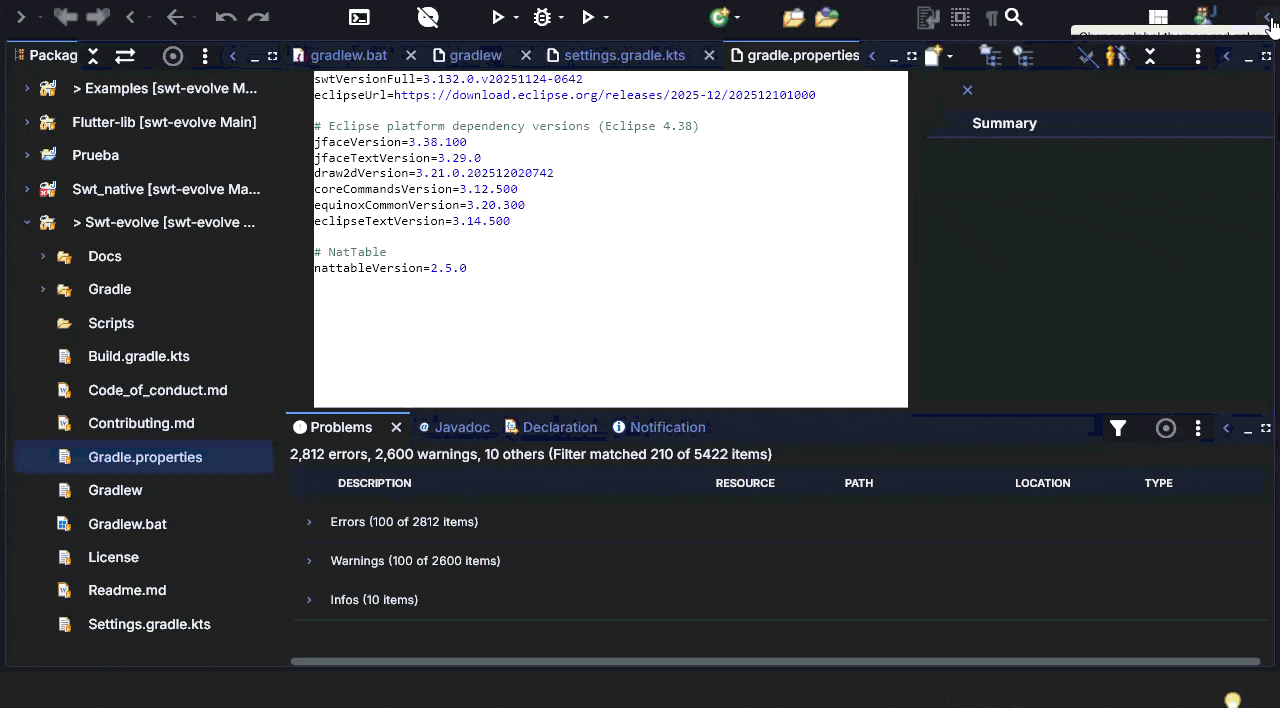Screen dimensions: 1280x708
Task: Toggle link with editor in Package Explorer
Action: [x=125, y=56]
